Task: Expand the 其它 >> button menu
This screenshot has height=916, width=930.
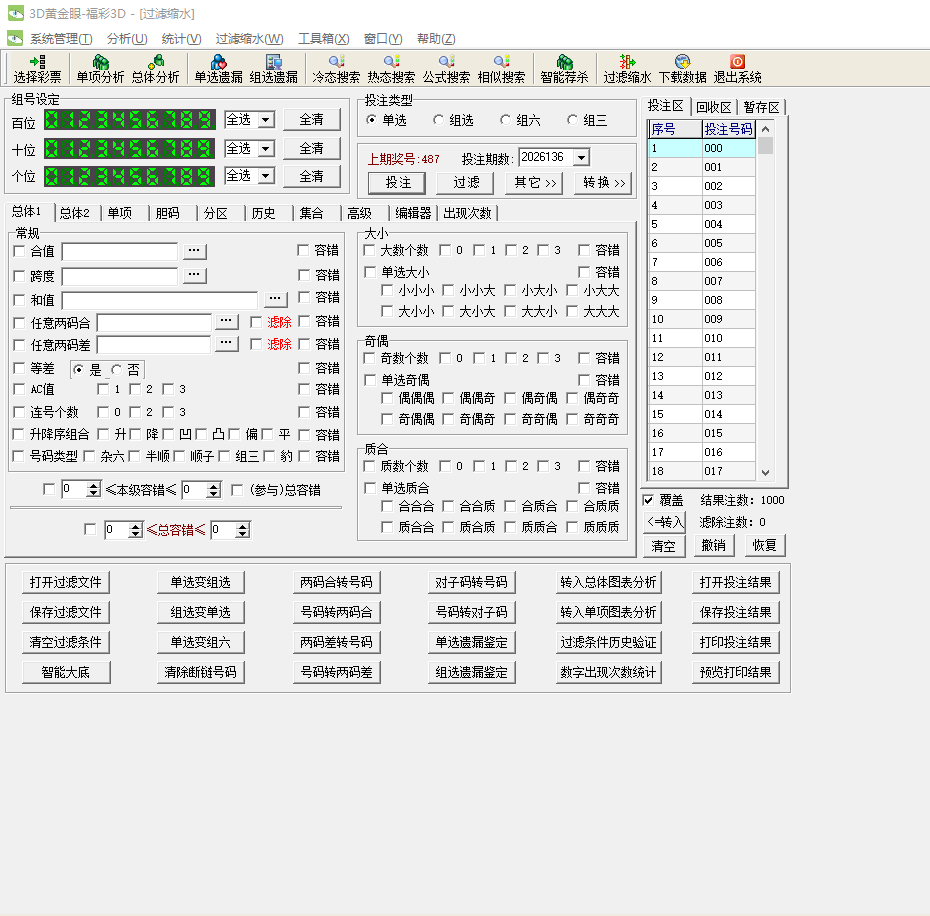Action: click(x=534, y=183)
